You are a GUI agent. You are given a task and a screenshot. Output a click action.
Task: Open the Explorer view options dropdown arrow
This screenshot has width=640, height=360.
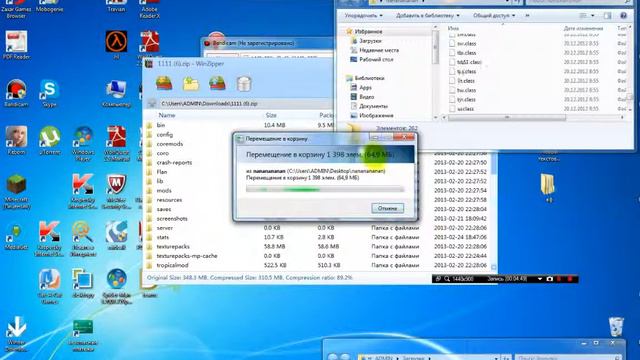pos(592,16)
